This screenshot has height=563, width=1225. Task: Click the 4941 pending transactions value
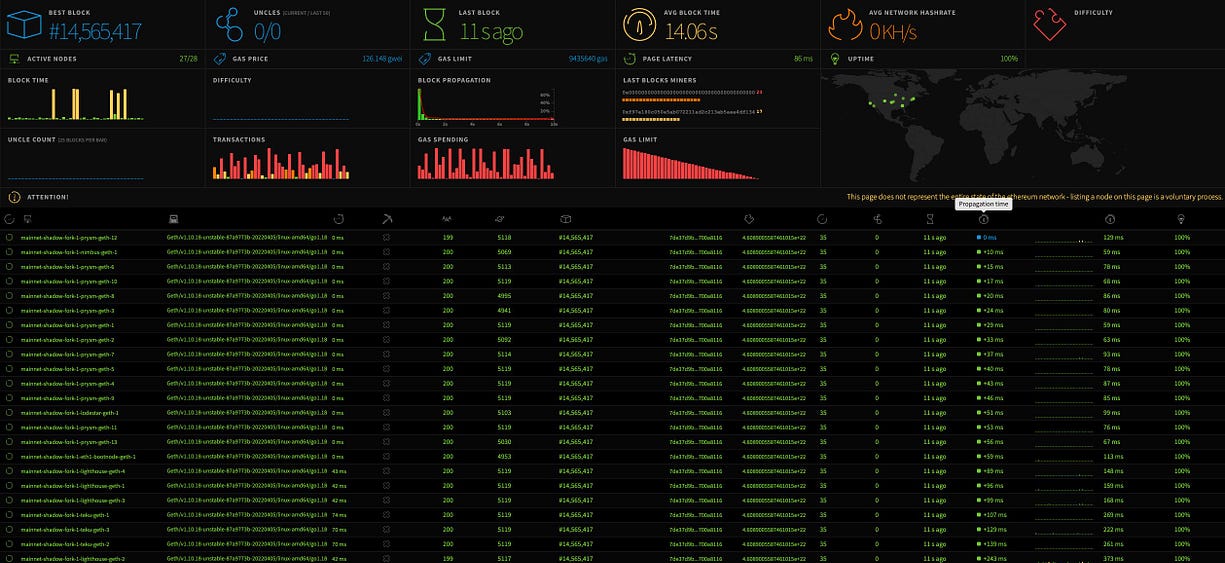click(504, 311)
